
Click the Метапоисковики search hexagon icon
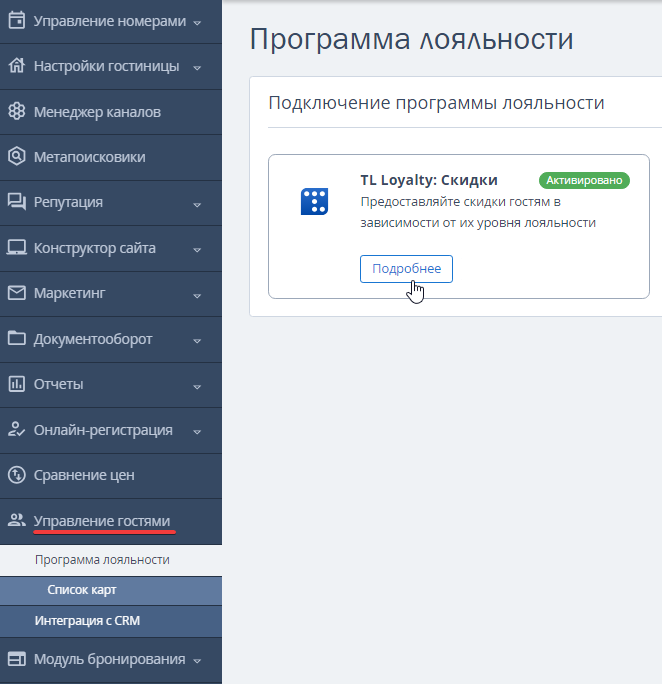[17, 156]
